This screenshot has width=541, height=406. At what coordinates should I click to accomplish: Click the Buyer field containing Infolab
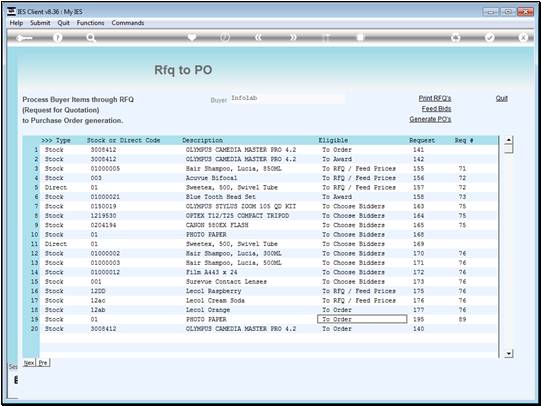[x=287, y=99]
